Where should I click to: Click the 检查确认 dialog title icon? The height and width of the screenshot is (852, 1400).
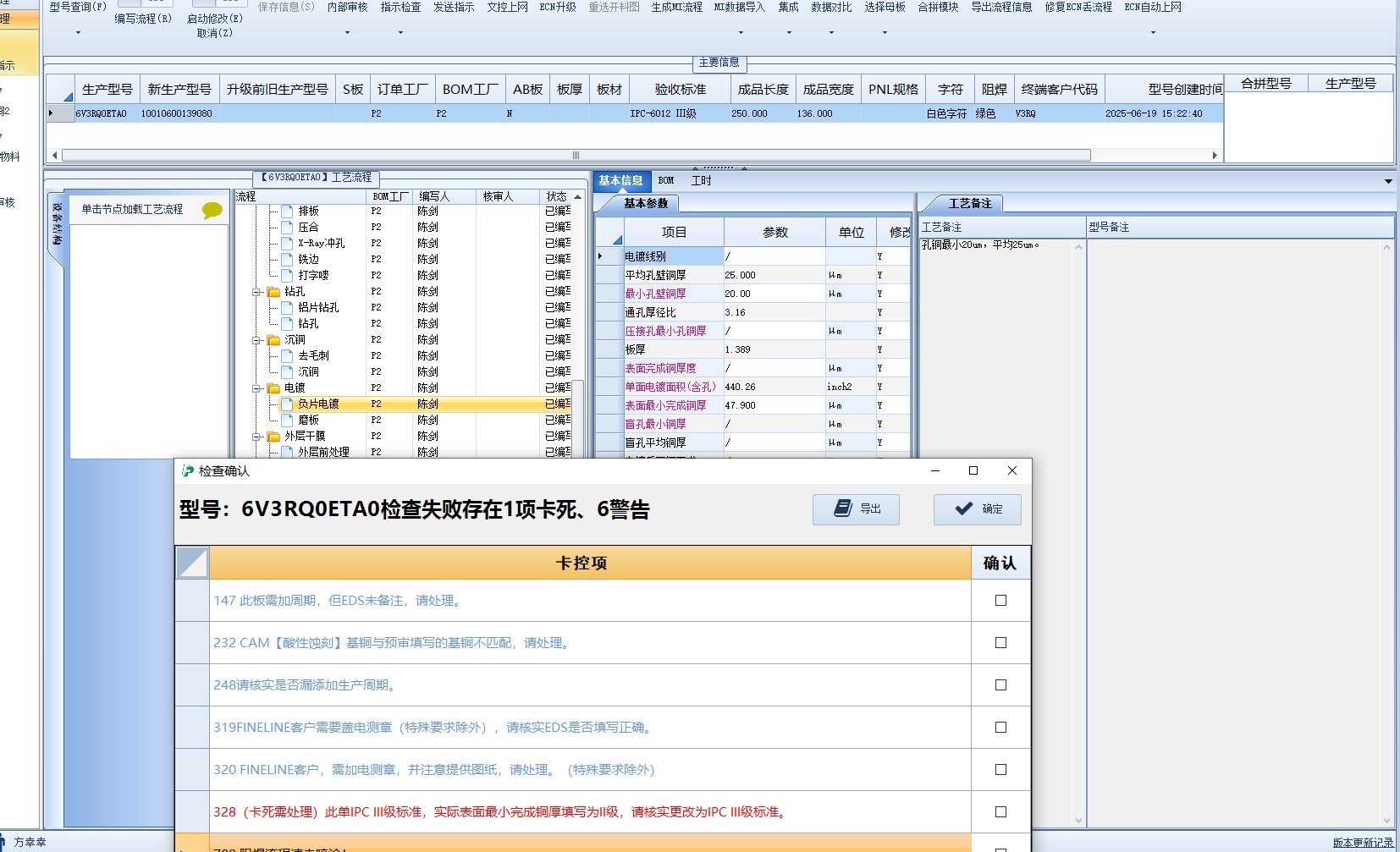[188, 470]
